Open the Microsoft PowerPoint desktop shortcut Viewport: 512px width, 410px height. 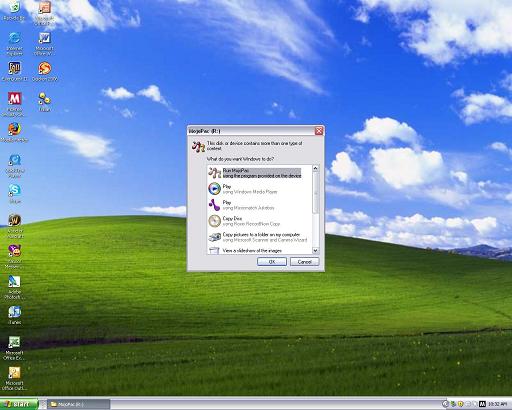44,13
